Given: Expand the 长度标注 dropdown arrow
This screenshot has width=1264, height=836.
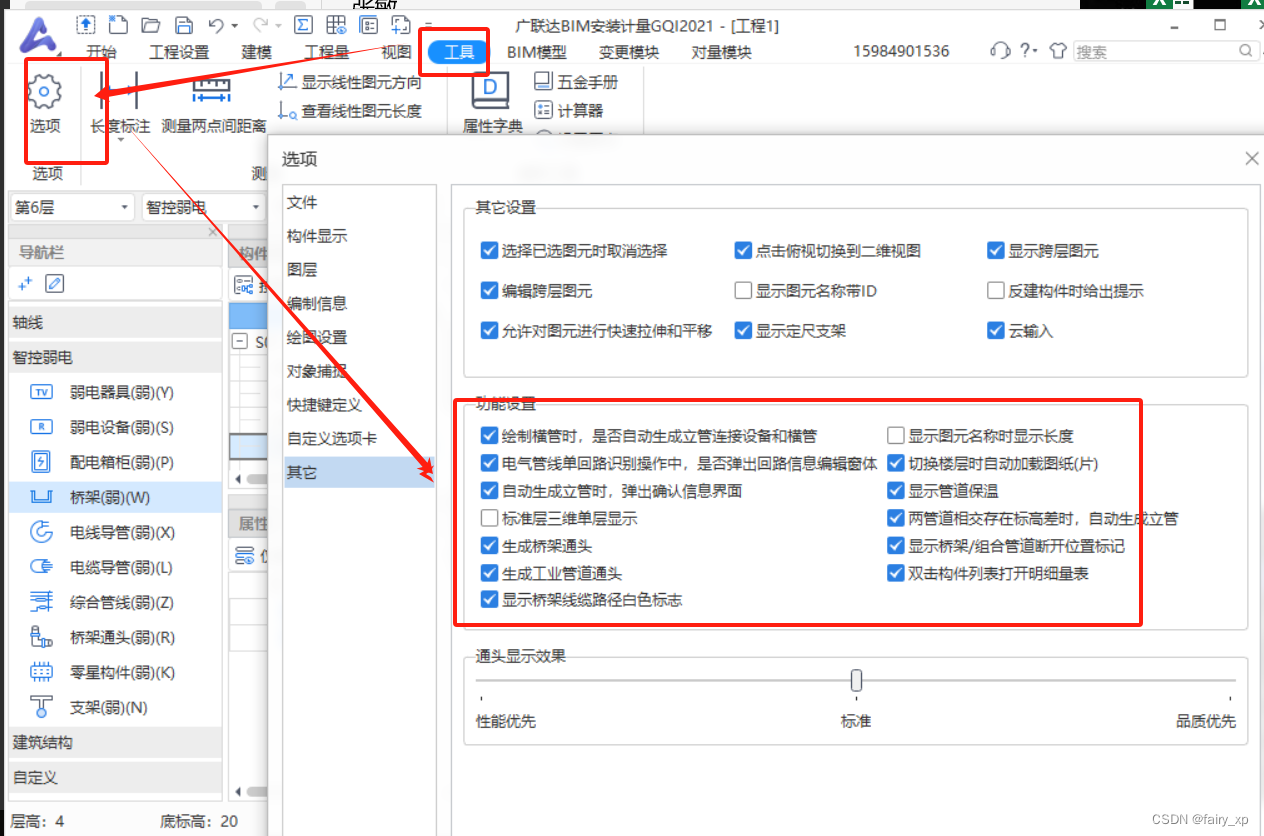Looking at the screenshot, I should (121, 141).
